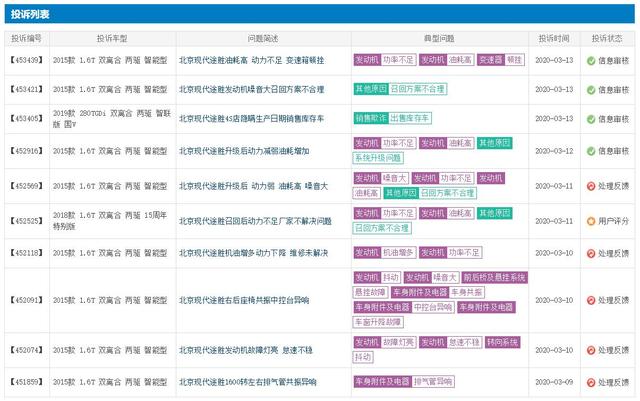Click 车身附件及电器 排气管异响 tag

[x=404, y=382]
